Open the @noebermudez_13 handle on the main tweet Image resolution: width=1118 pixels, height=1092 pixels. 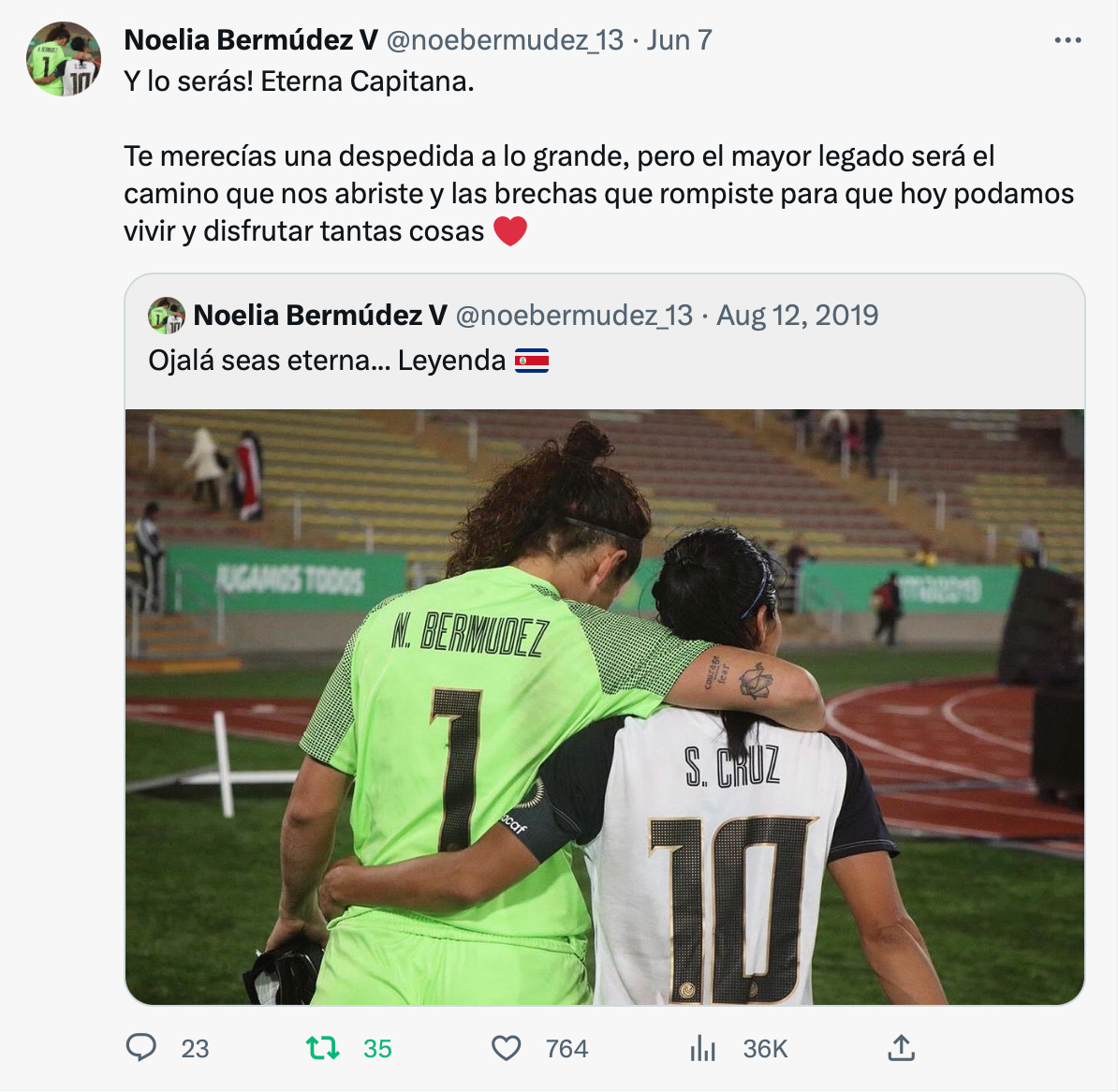point(505,40)
